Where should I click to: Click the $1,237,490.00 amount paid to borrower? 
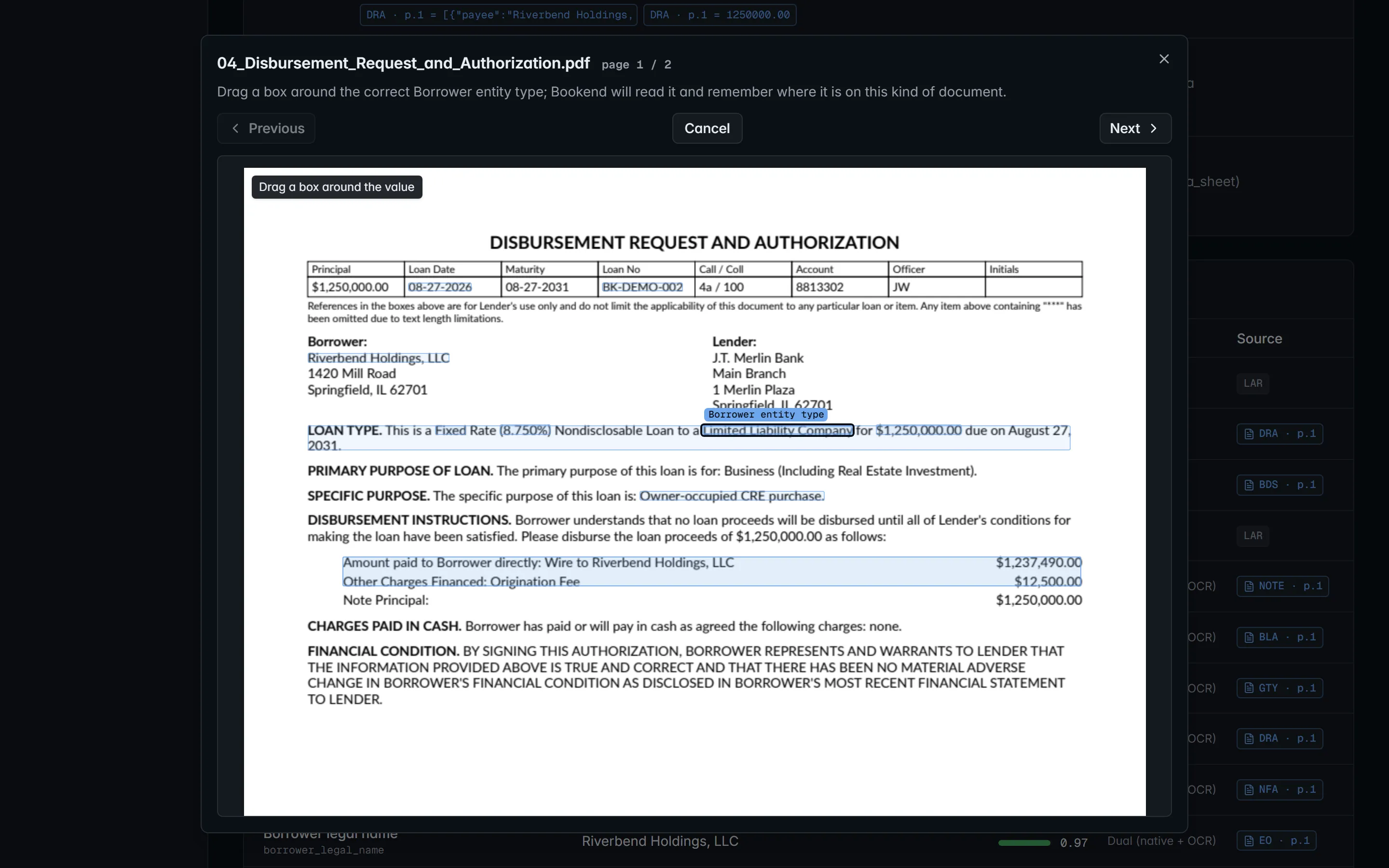[1038, 563]
